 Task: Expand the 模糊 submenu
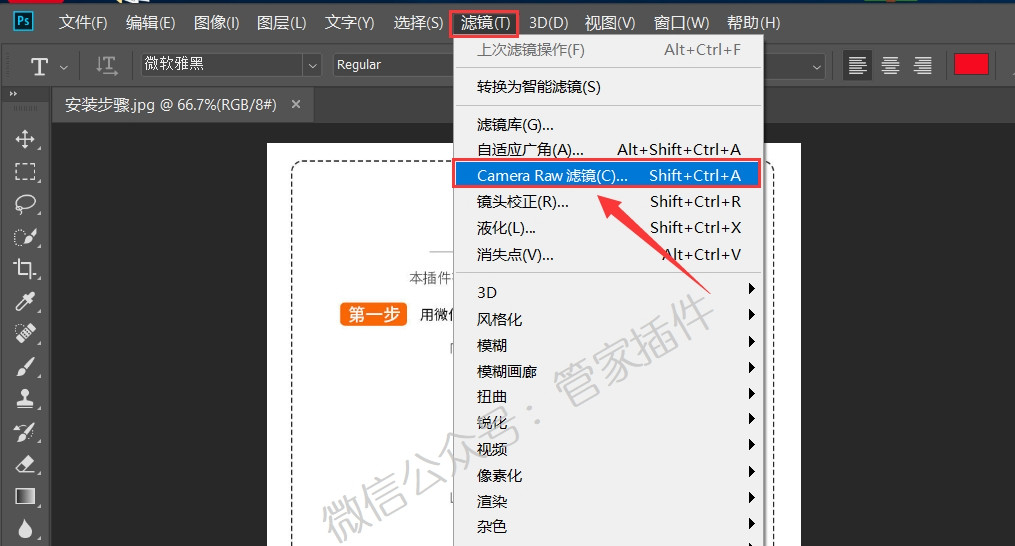pos(609,345)
